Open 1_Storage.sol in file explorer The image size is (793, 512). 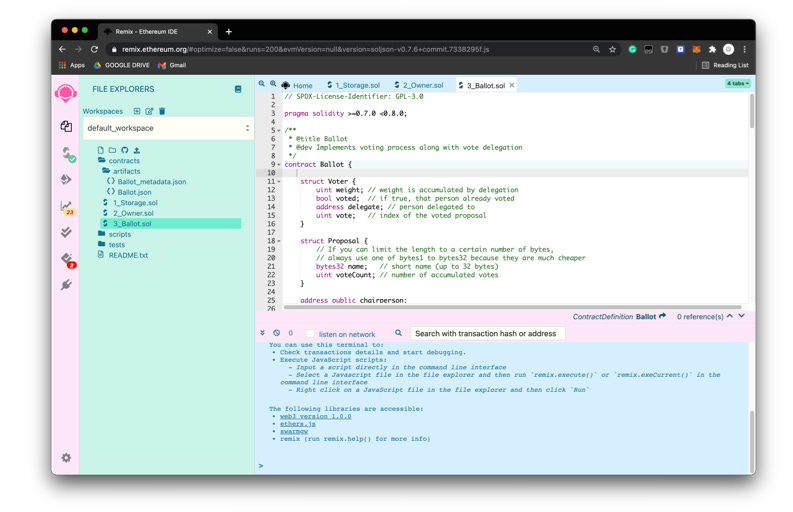130,203
